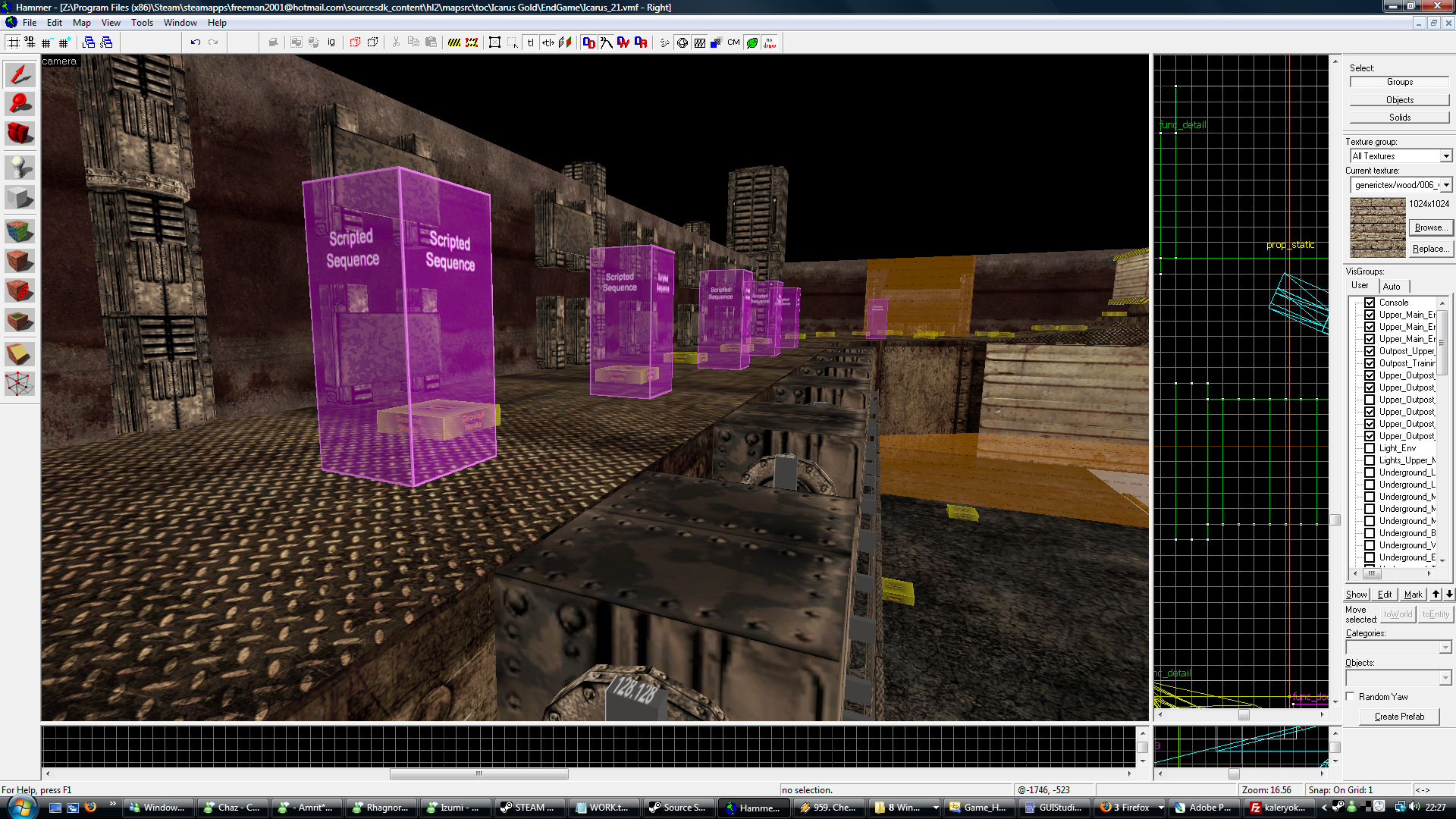Click the Windows Start orb
The image size is (1456, 819).
pos(20,806)
